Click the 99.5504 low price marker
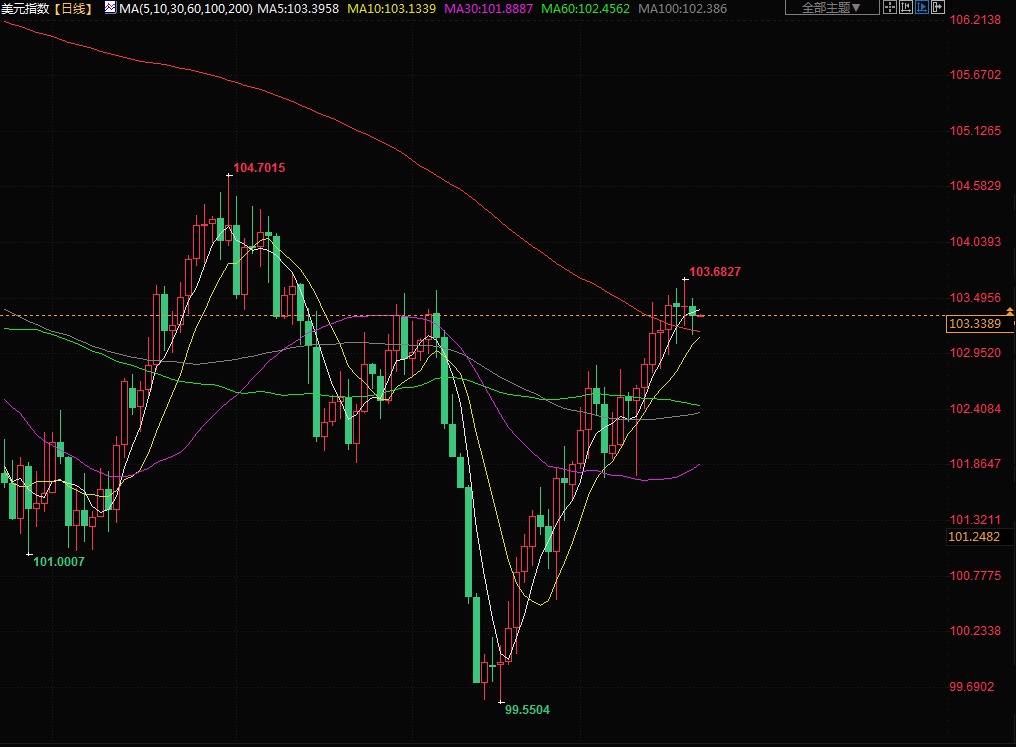Viewport: 1016px width, 747px height. coord(527,709)
